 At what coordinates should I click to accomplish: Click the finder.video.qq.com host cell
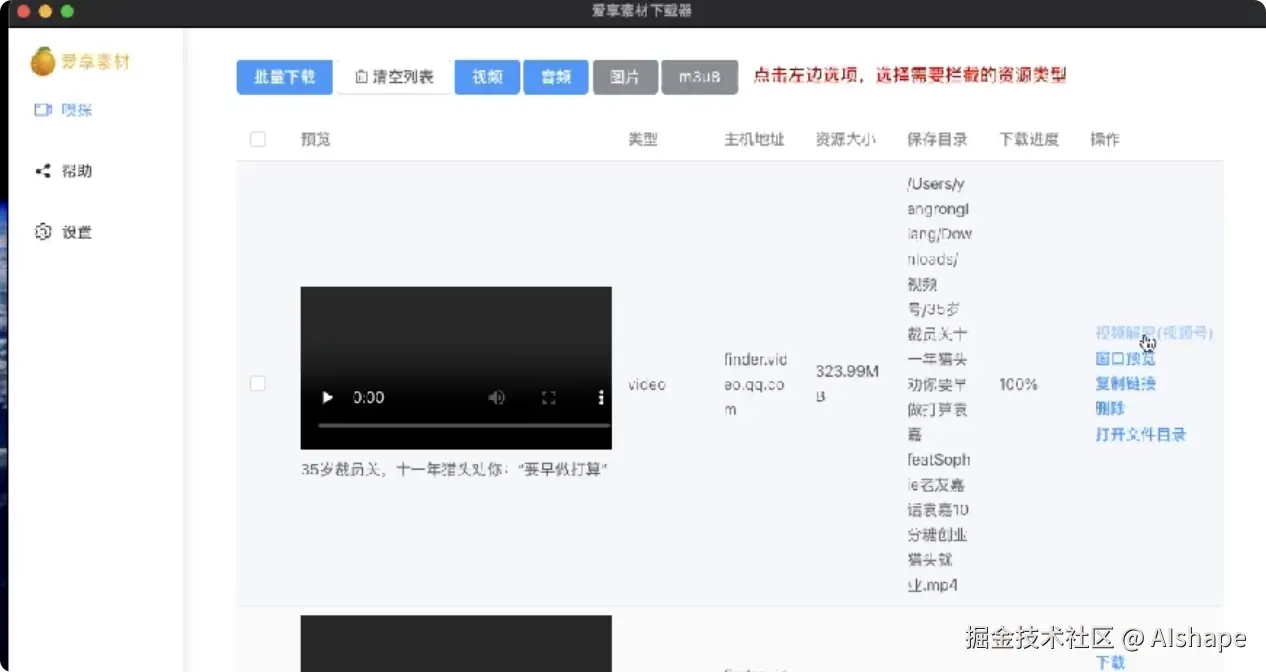pos(756,384)
